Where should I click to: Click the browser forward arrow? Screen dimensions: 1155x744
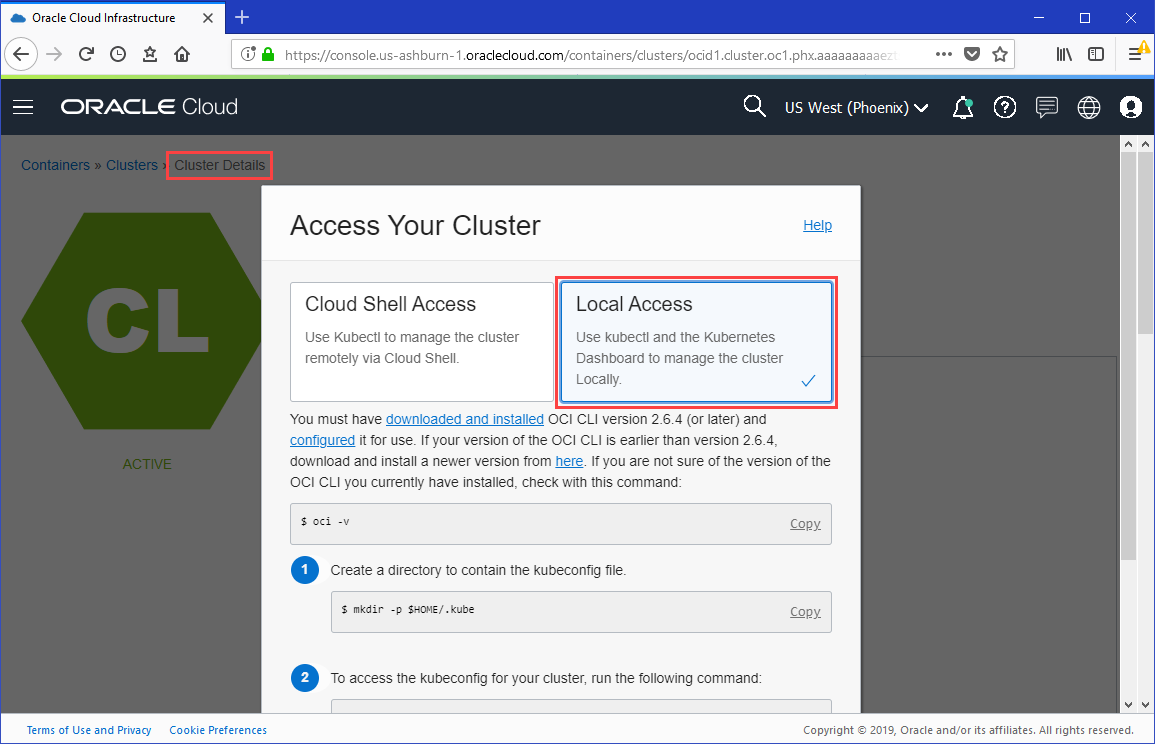54,55
